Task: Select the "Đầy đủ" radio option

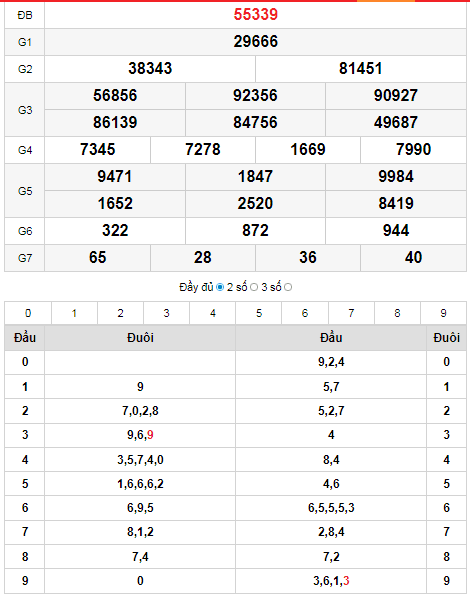Action: tap(220, 287)
